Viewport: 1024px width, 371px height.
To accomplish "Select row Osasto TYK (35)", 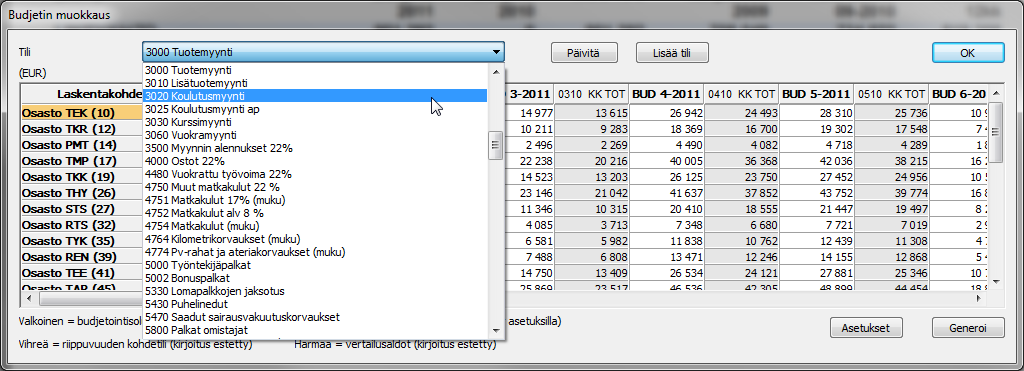I will [x=82, y=240].
